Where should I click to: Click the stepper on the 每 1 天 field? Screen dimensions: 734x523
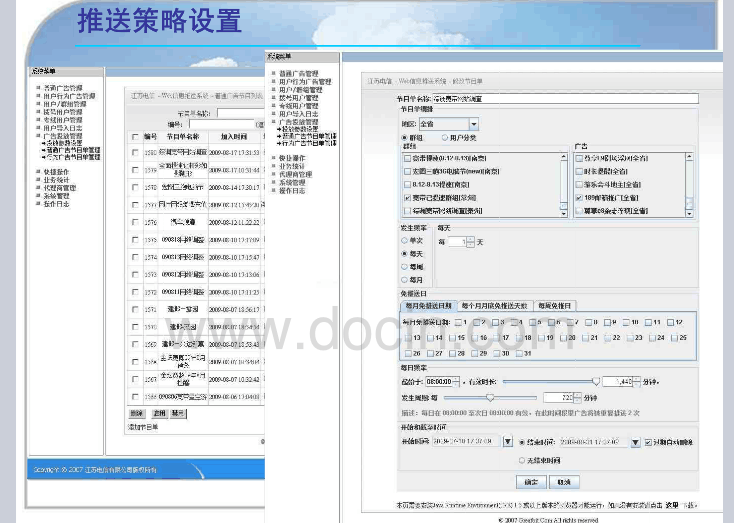[x=471, y=242]
